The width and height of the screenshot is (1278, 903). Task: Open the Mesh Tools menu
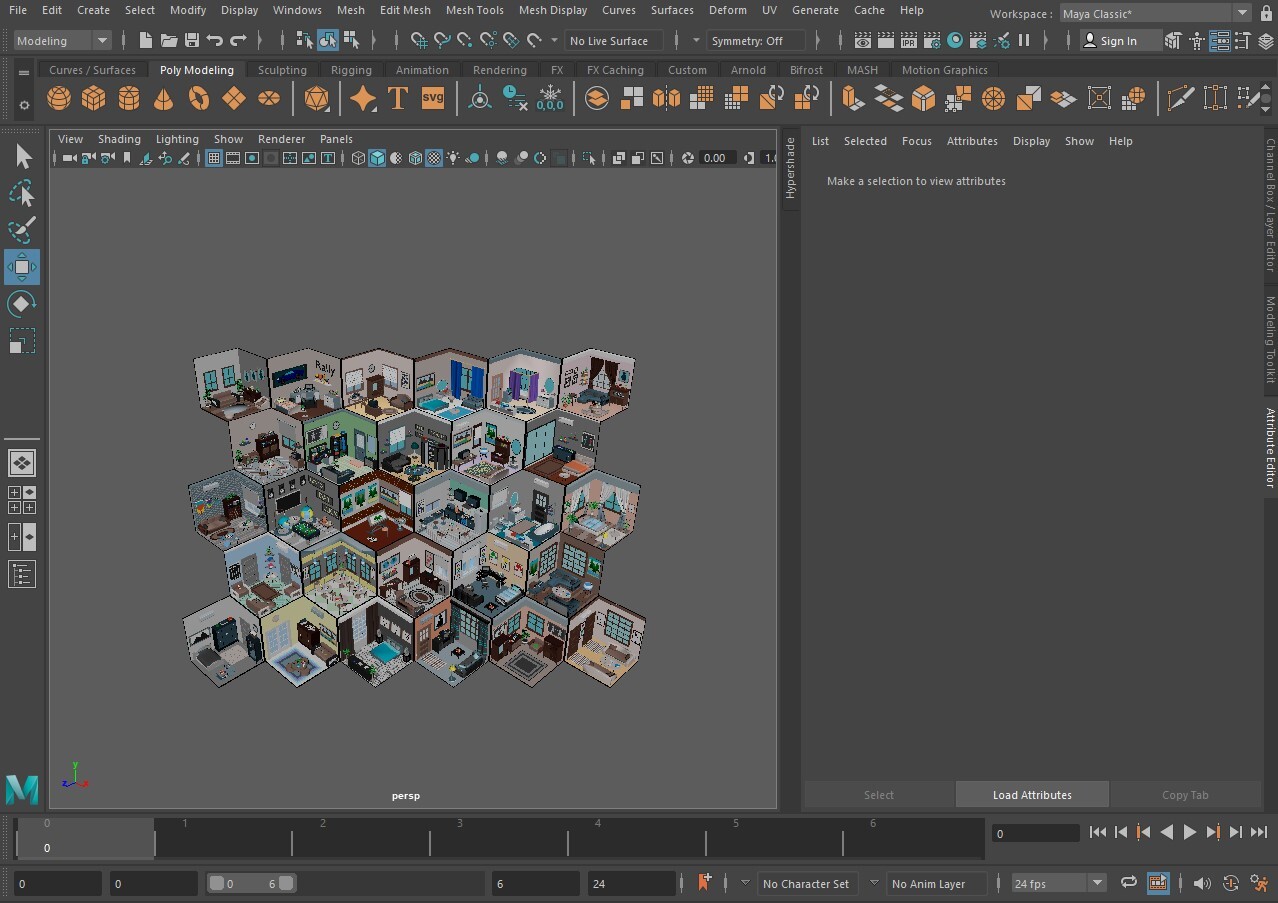click(474, 10)
